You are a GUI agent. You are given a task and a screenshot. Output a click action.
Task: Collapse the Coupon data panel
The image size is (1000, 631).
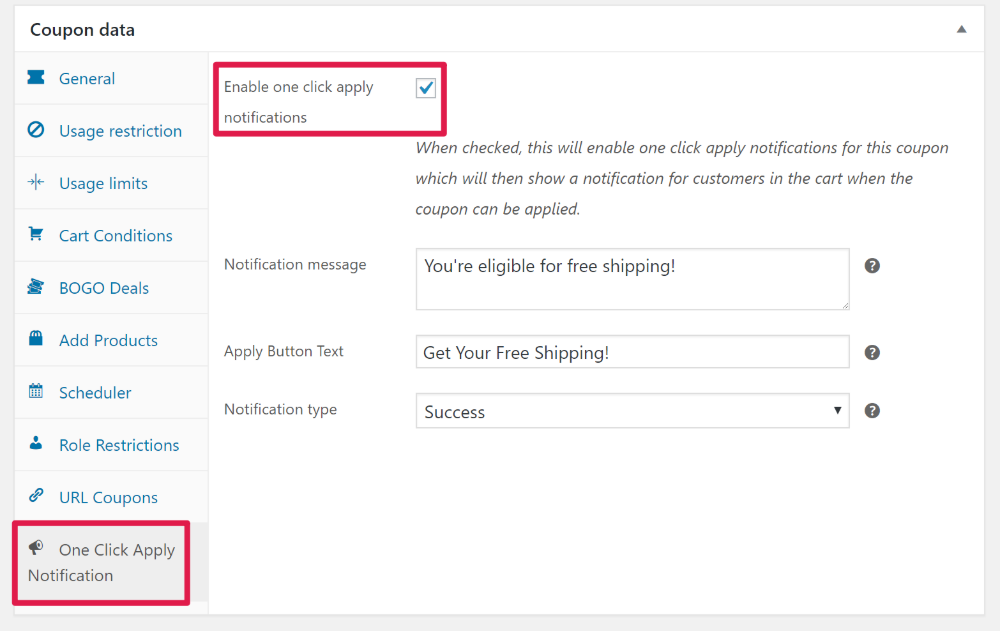(961, 29)
